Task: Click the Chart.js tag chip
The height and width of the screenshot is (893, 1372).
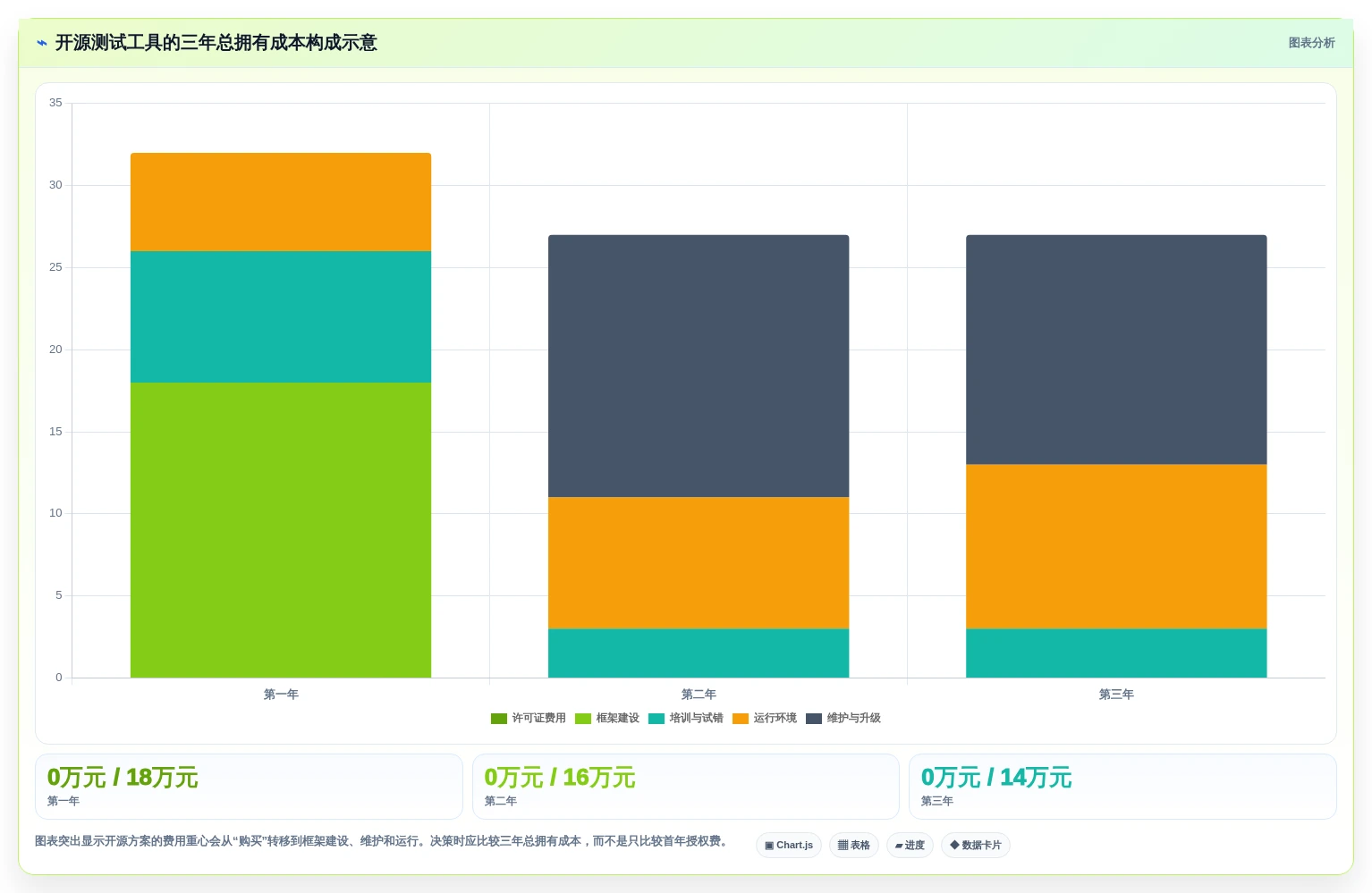Action: pyautogui.click(x=789, y=846)
